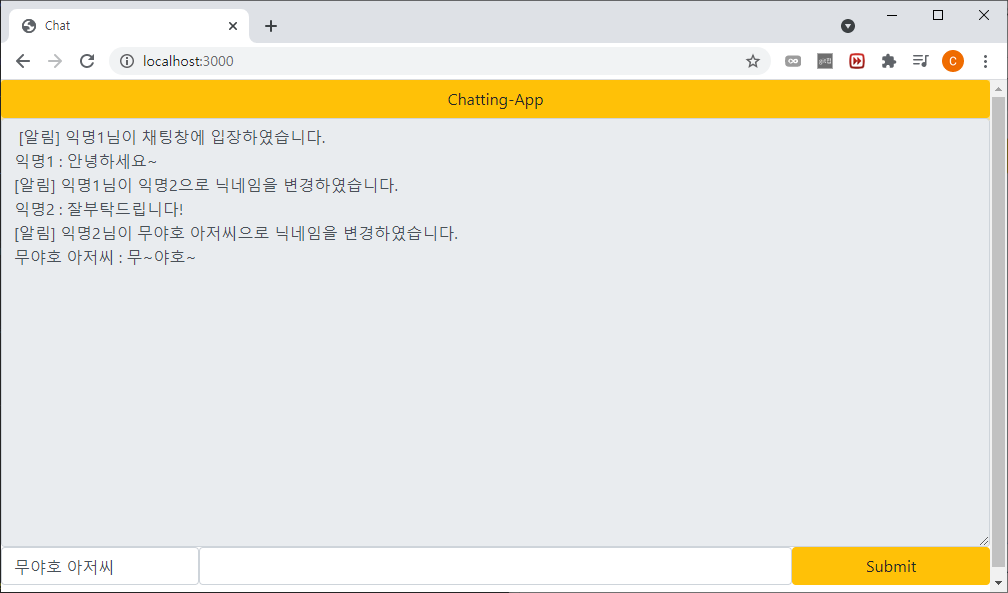Image resolution: width=1008 pixels, height=593 pixels.
Task: Open the dark gray square extension icon
Action: [825, 61]
